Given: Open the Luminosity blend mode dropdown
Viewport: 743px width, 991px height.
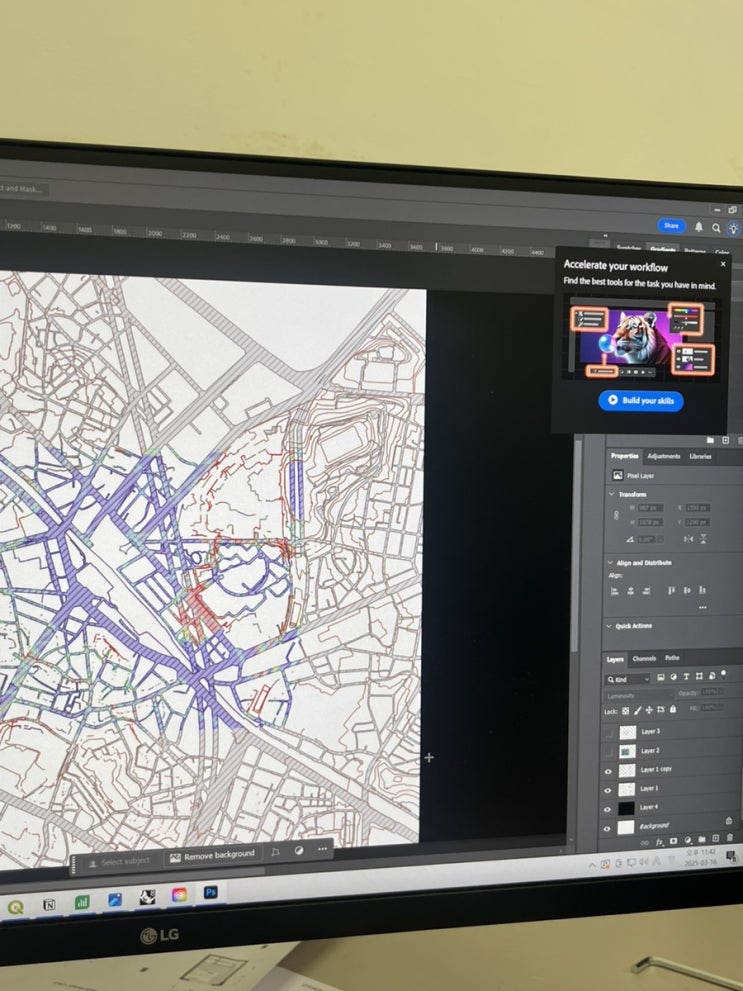Looking at the screenshot, I should click(x=638, y=695).
